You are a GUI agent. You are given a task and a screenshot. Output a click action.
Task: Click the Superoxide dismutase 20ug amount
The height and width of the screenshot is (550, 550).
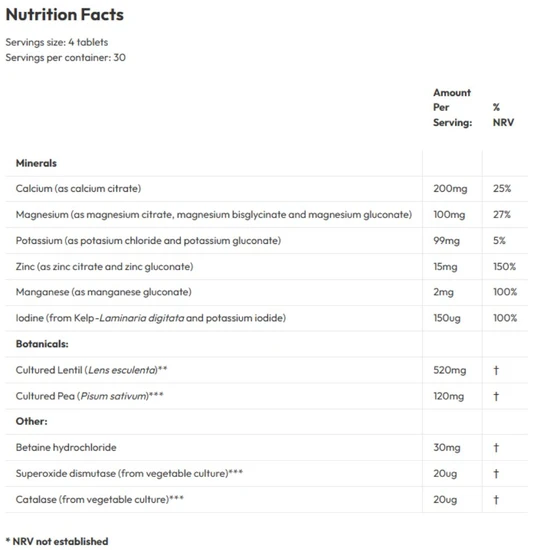(445, 474)
